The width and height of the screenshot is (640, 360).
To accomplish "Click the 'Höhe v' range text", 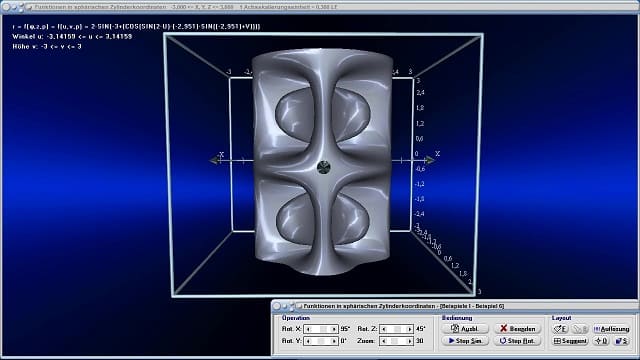I will [47, 47].
